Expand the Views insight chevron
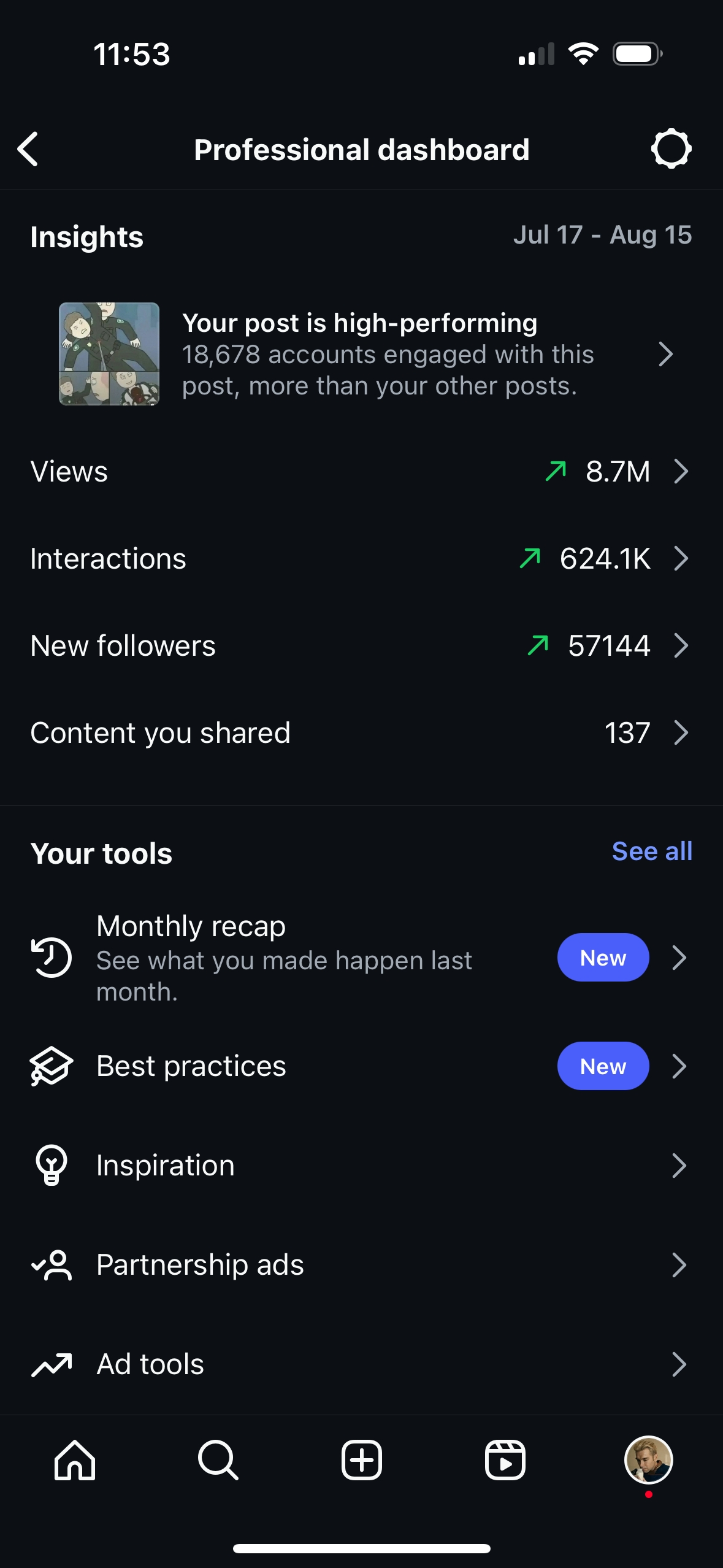 tap(681, 471)
